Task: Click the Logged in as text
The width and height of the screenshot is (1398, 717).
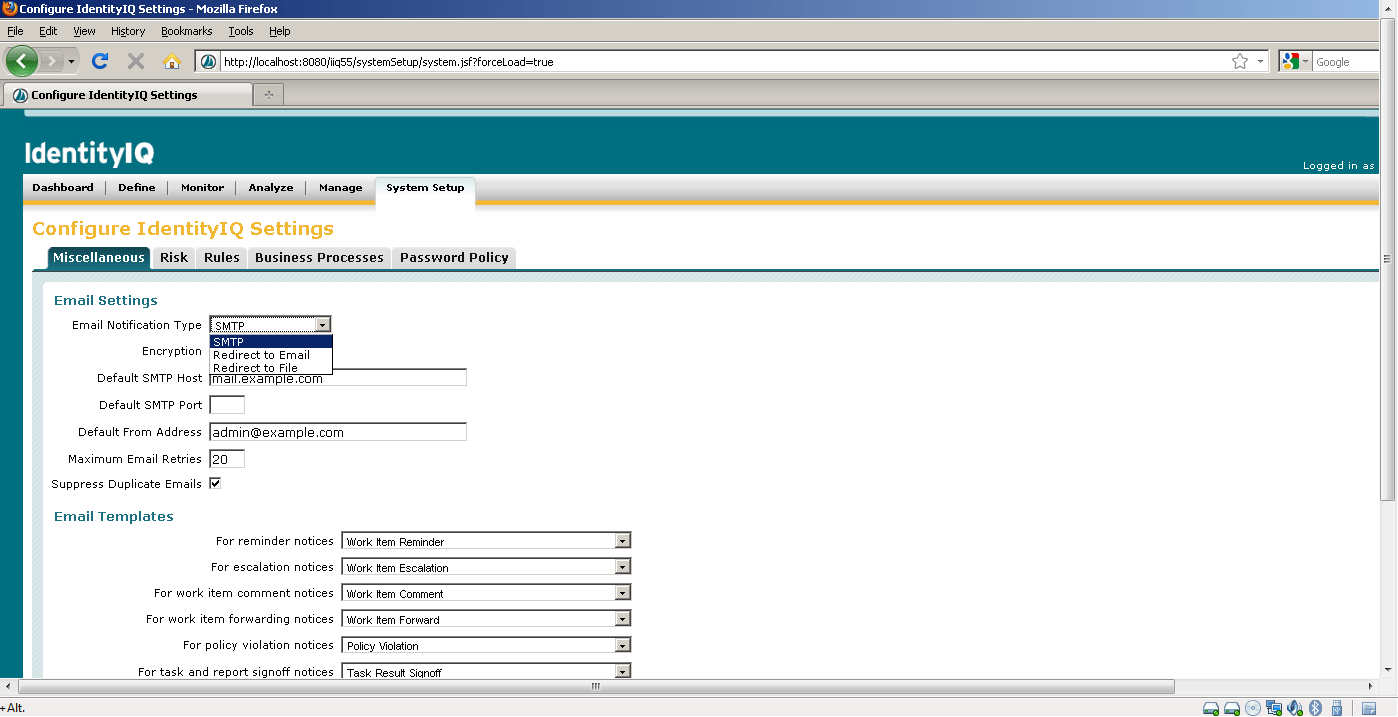Action: coord(1339,166)
